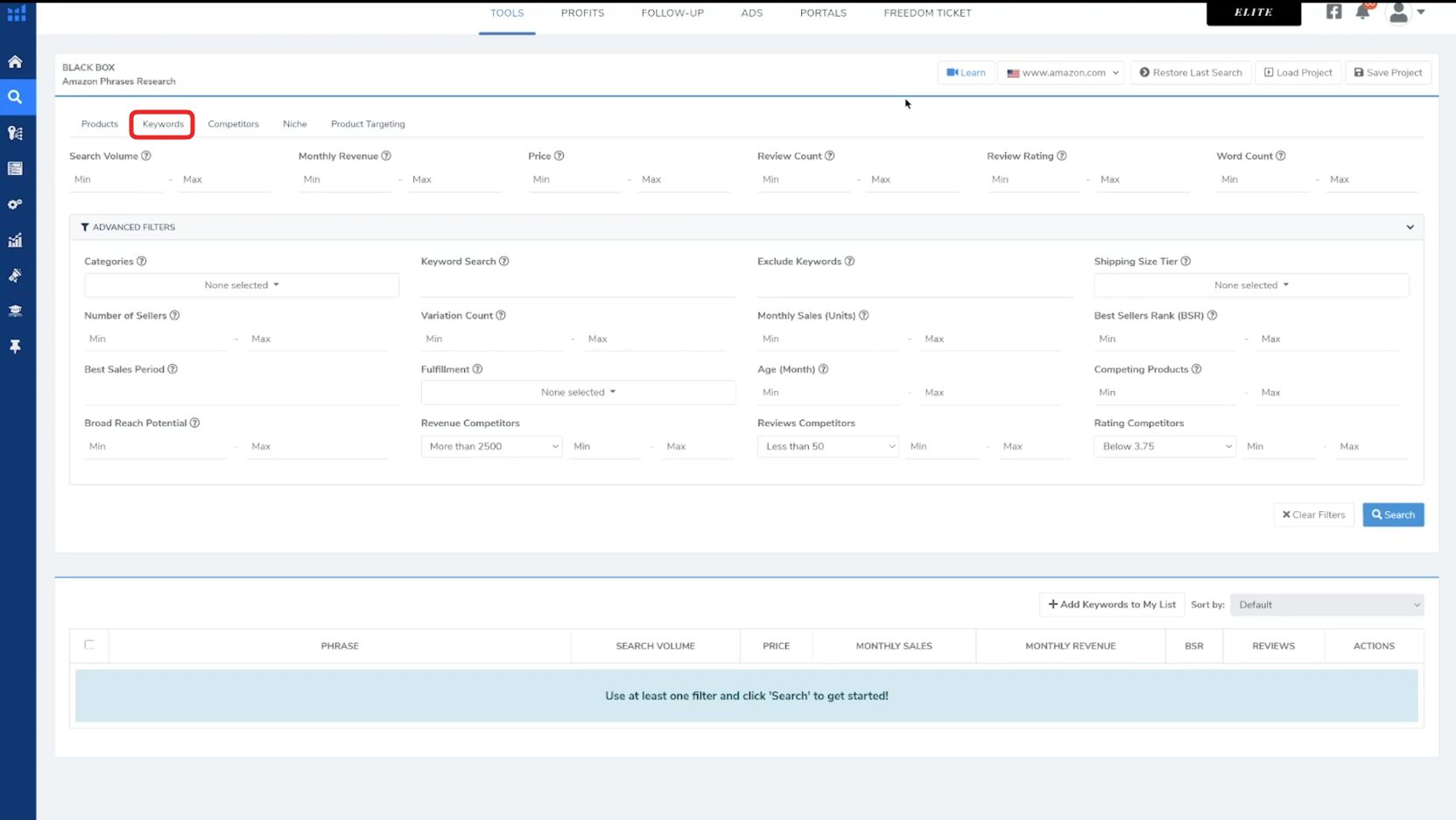Open the bar chart analytics sidebar icon
The image size is (1456, 820).
[16, 241]
